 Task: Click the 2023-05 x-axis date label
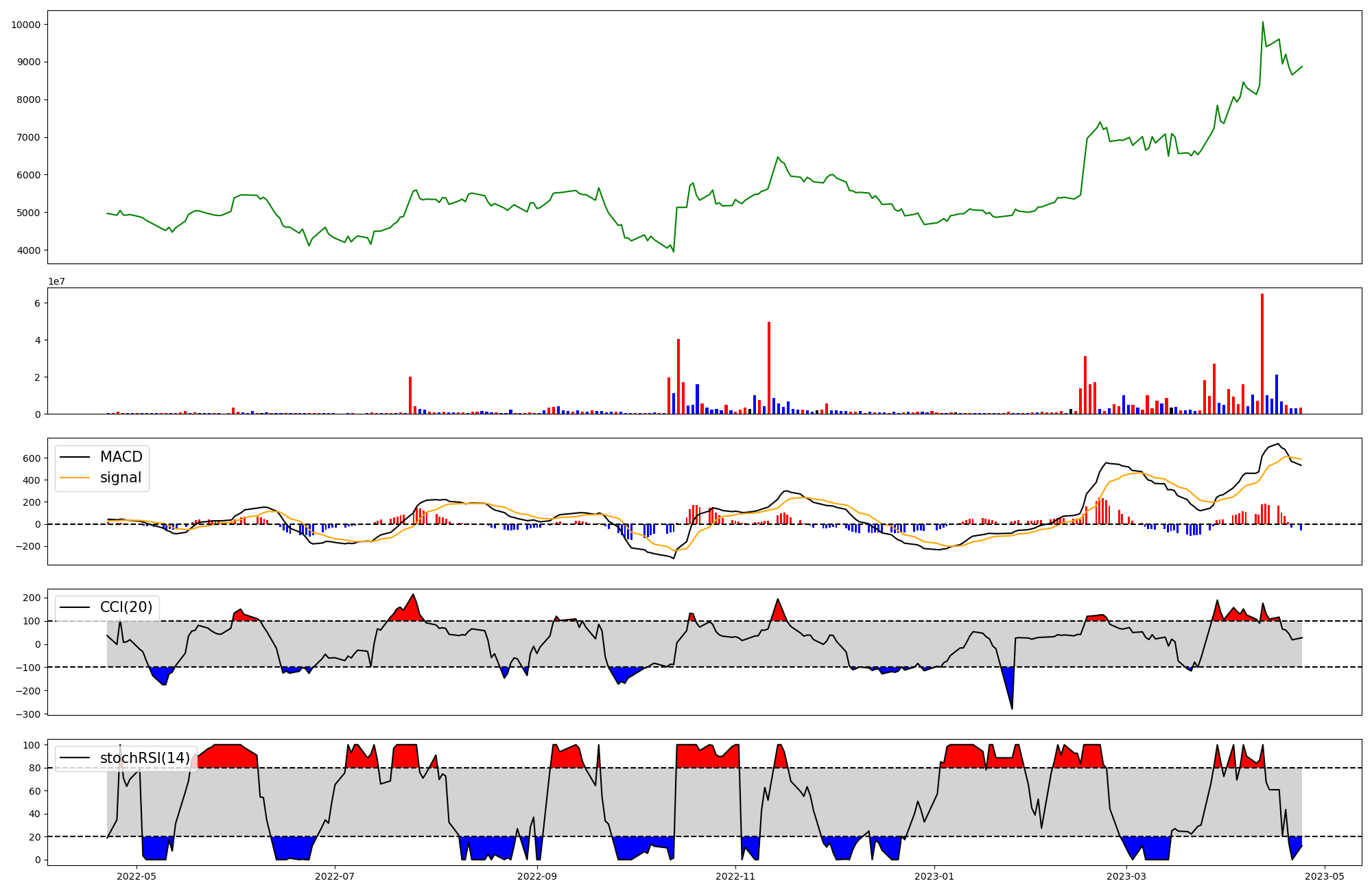[1324, 876]
